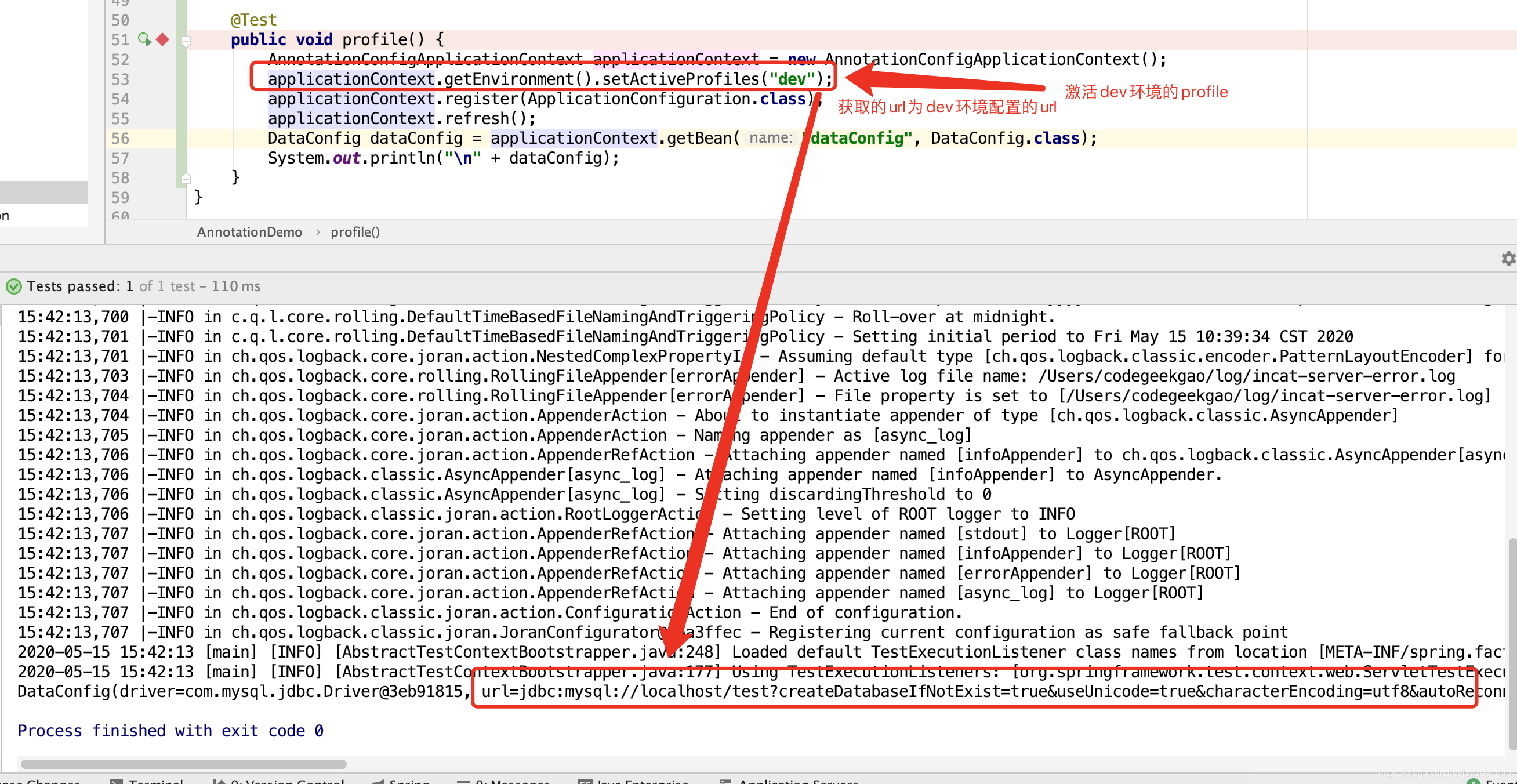Open the Terminal tool window tab
Screen dimensions: 1517x784
pyautogui.click(x=155, y=781)
